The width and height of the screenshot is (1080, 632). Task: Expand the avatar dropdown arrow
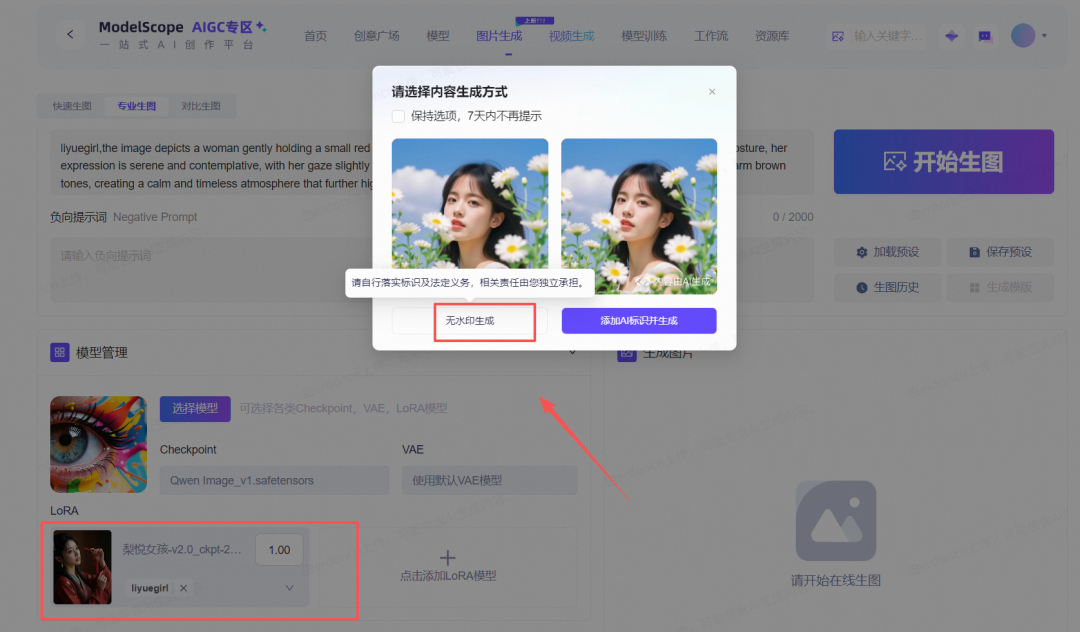click(x=1044, y=35)
